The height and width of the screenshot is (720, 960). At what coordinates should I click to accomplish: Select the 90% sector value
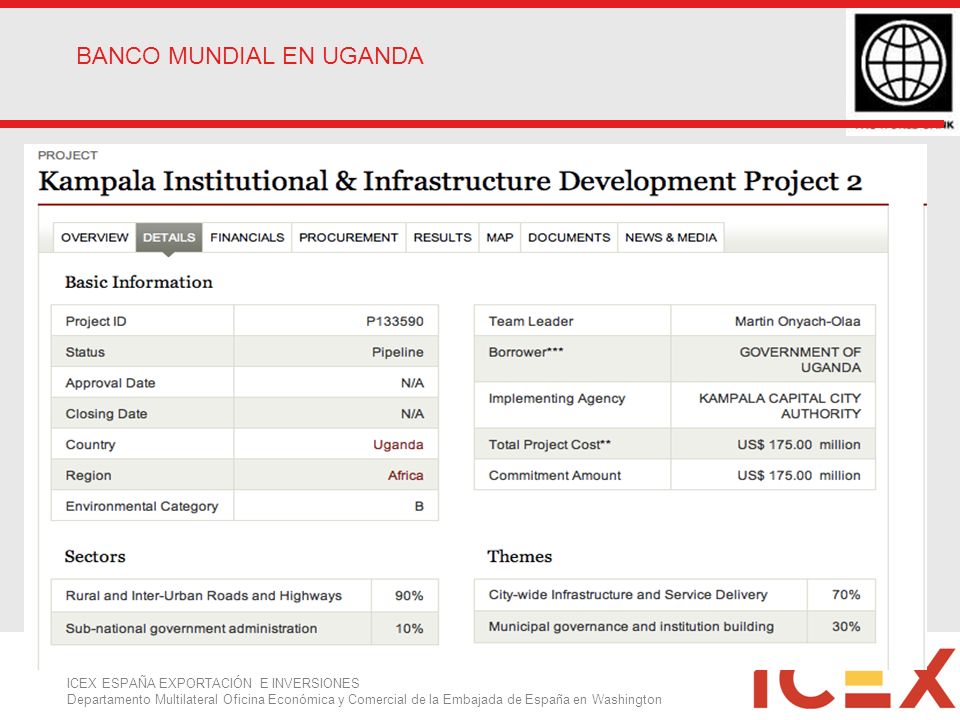(409, 596)
